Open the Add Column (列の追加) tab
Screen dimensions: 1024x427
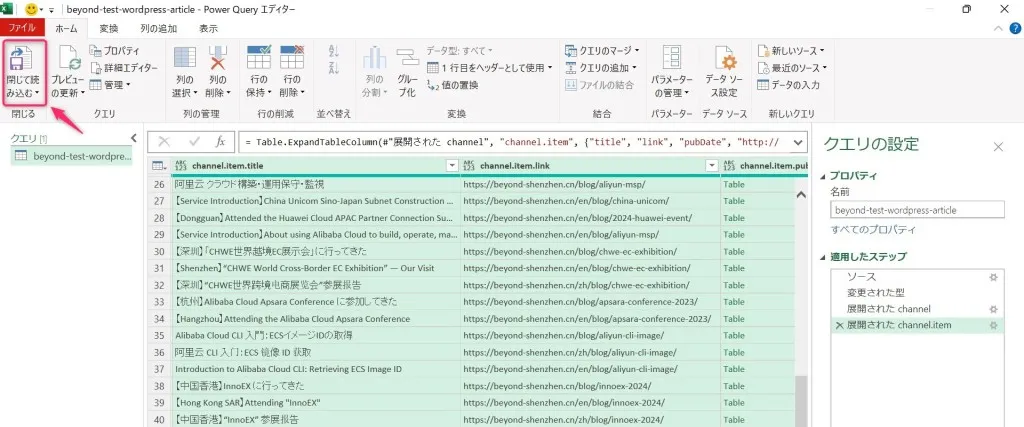click(x=158, y=29)
